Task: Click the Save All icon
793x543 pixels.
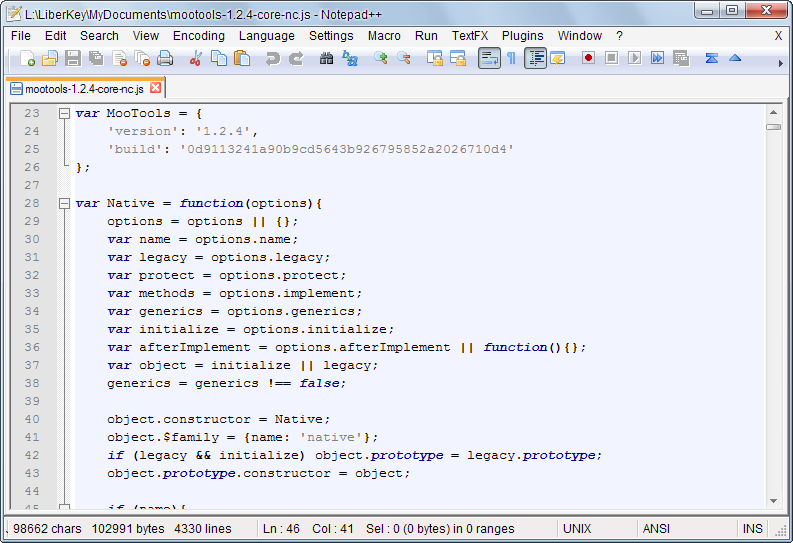Action: (96, 59)
